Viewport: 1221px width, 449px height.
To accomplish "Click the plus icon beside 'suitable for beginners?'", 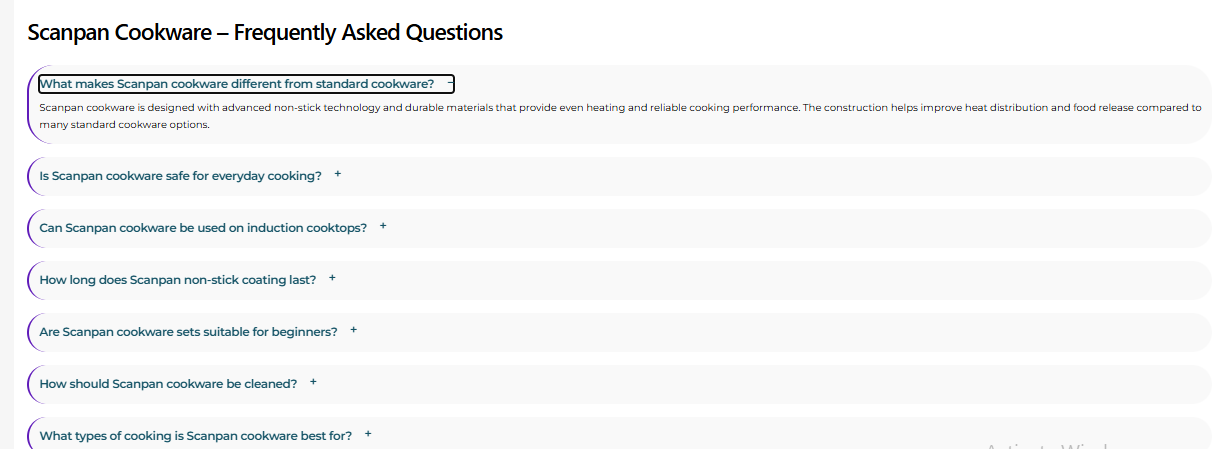I will (x=354, y=330).
